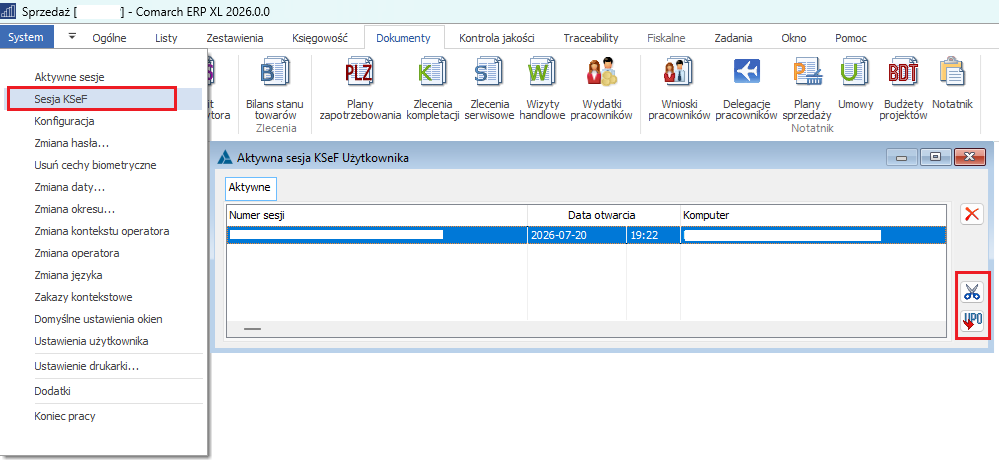Expand the quick access toolbar arrow
The image size is (999, 460).
click(72, 36)
